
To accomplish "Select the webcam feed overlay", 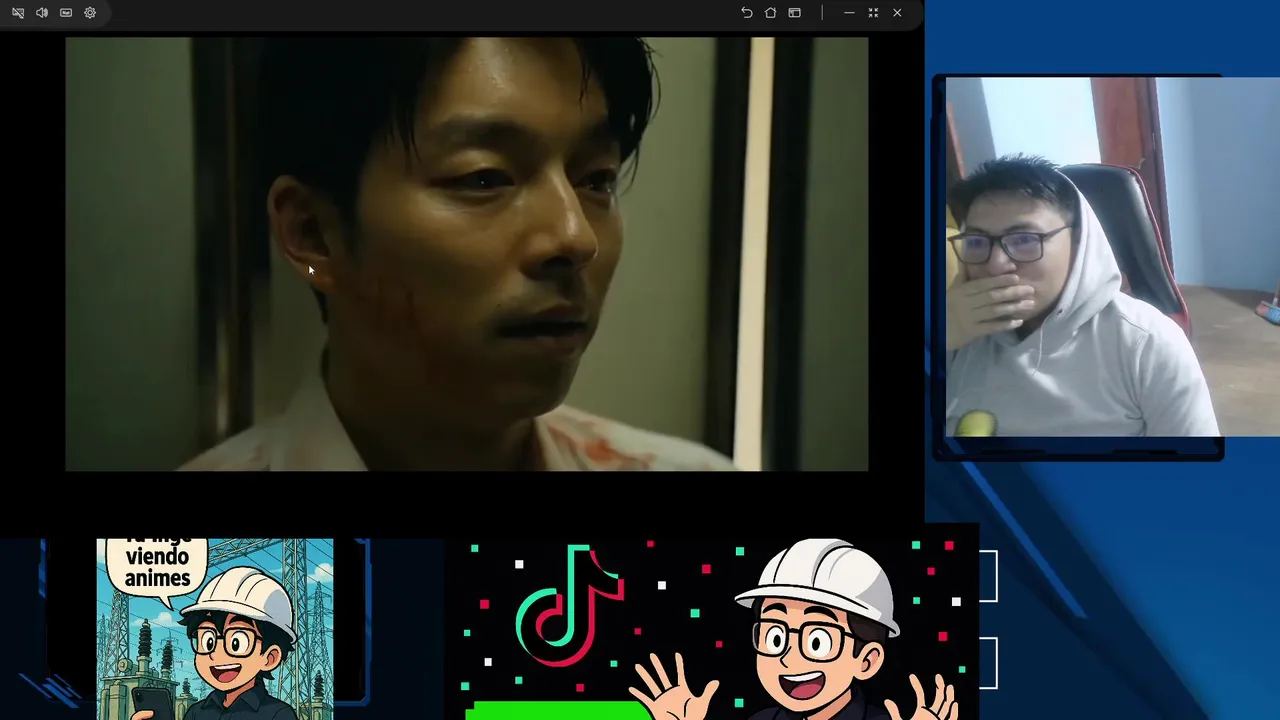I will coord(1113,257).
